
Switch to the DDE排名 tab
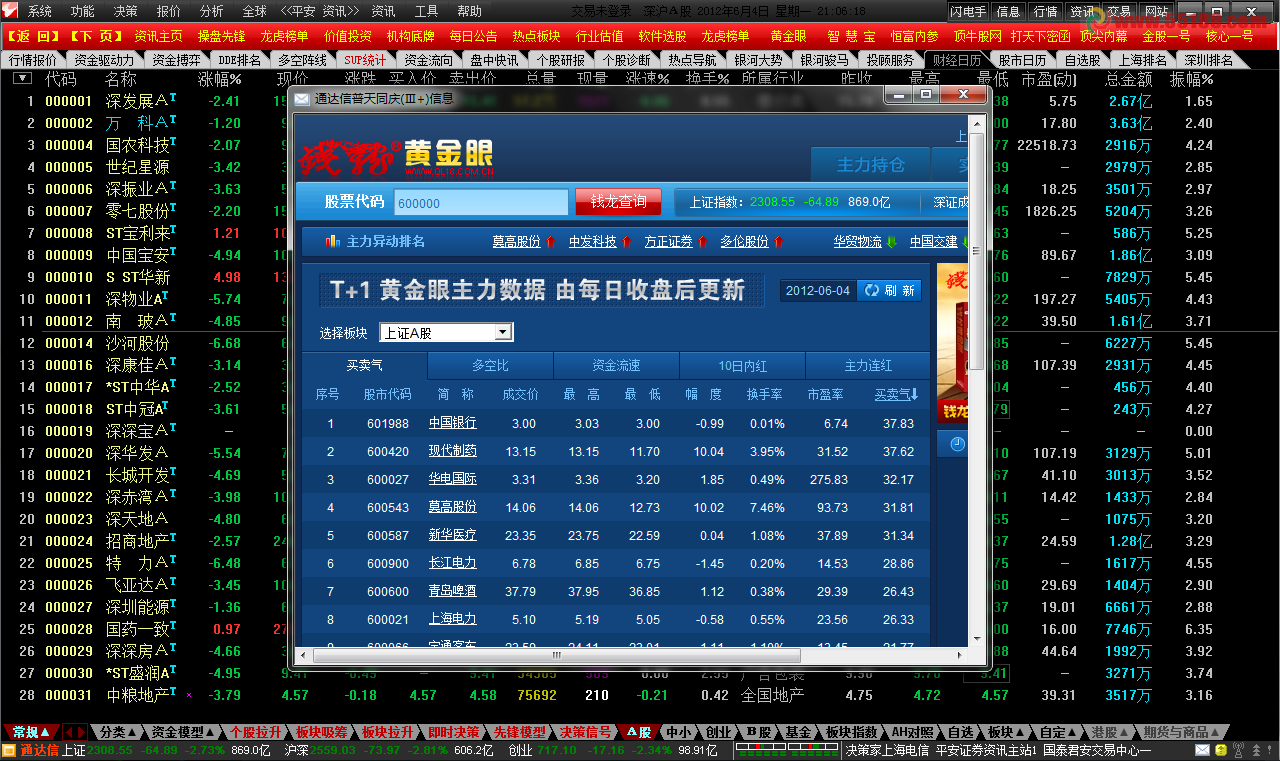tap(239, 60)
